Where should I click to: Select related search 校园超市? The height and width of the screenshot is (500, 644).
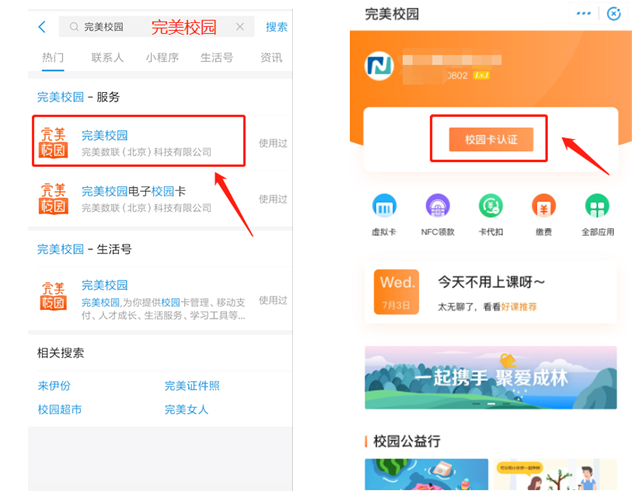60,410
